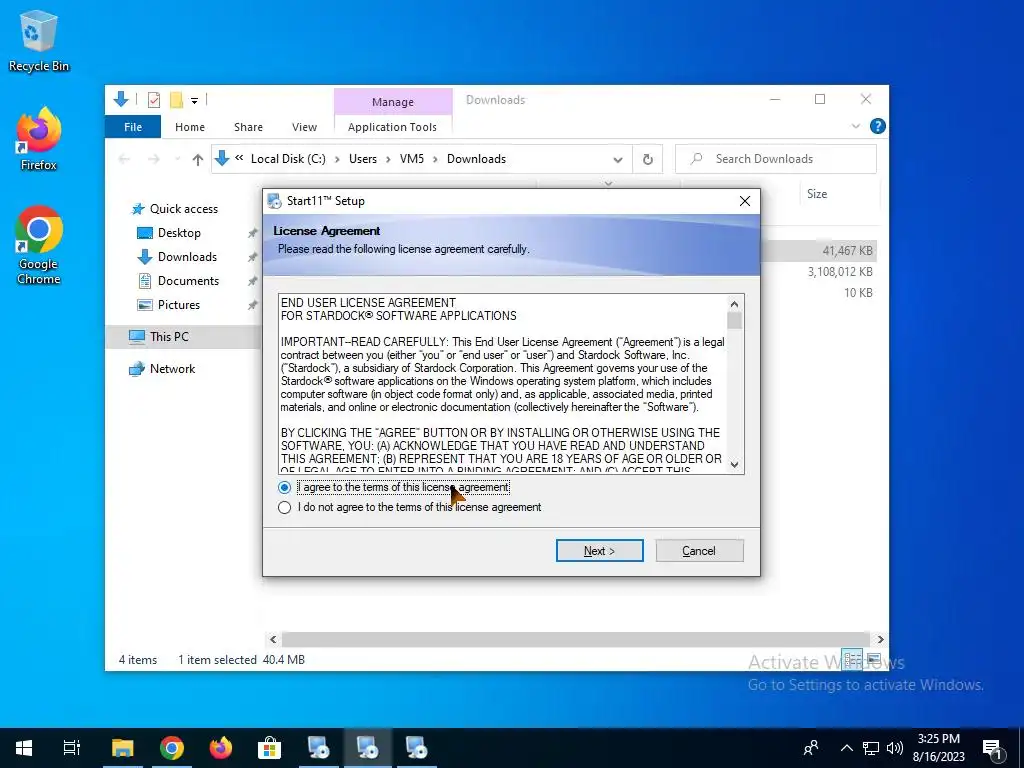Click File Explorer taskbar icon
Screen dimensions: 1024x768
tap(122, 748)
